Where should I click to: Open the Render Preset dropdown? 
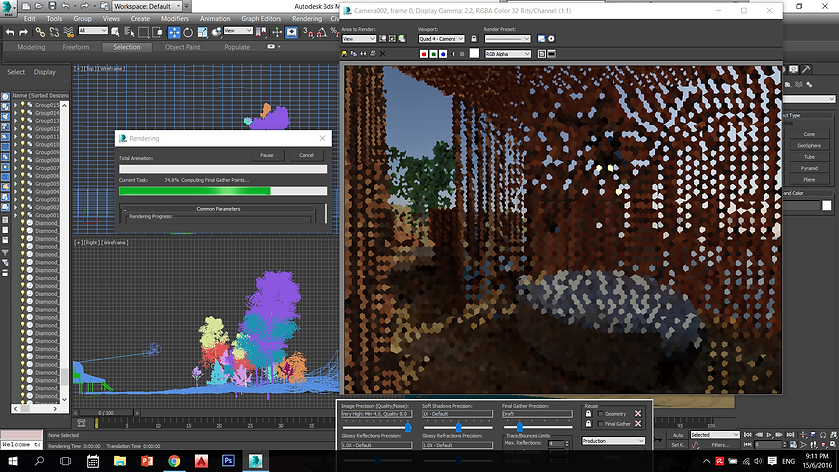507,39
